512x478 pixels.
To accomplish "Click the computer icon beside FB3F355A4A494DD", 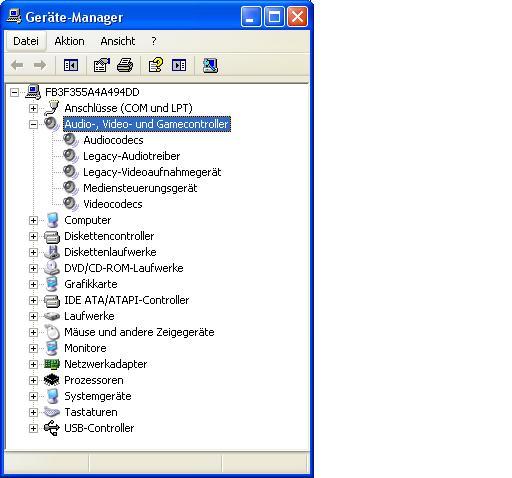I will click(x=33, y=92).
